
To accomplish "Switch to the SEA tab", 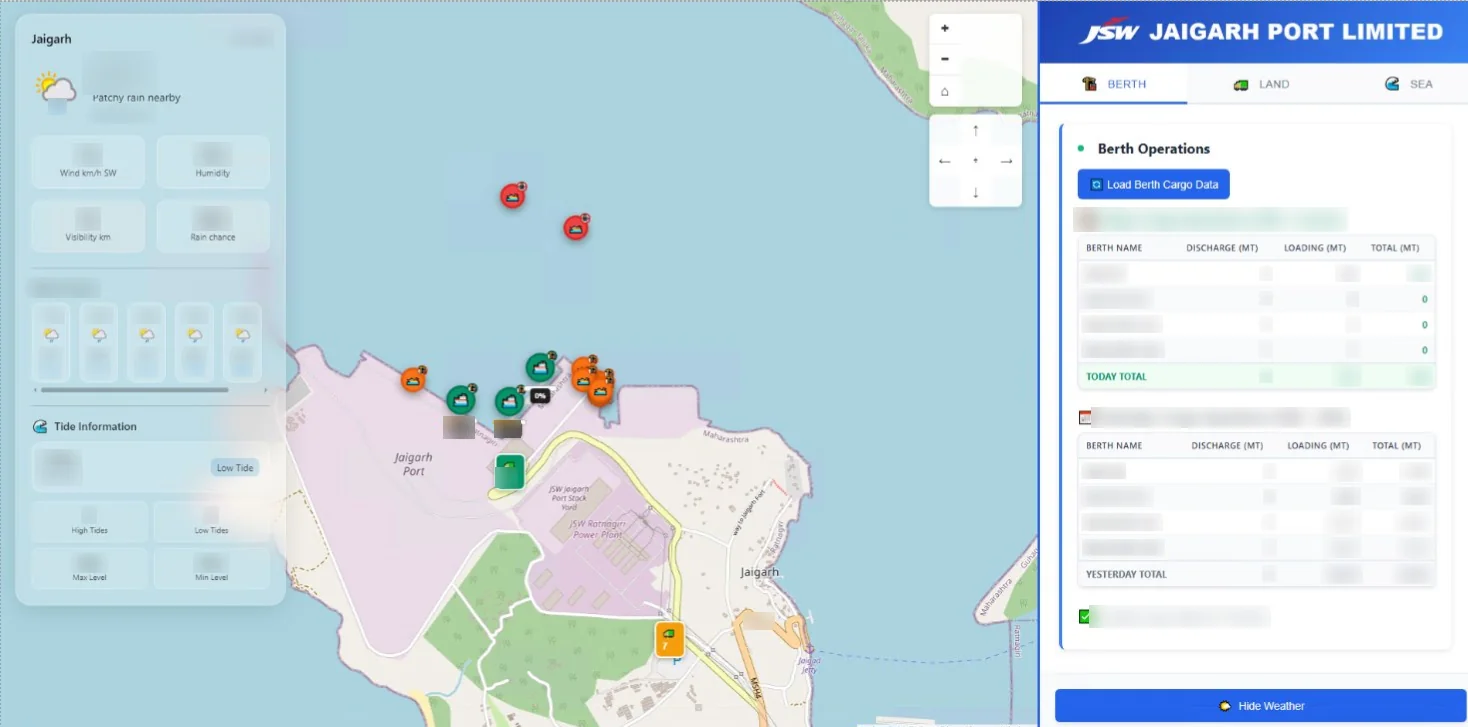I will (1408, 84).
